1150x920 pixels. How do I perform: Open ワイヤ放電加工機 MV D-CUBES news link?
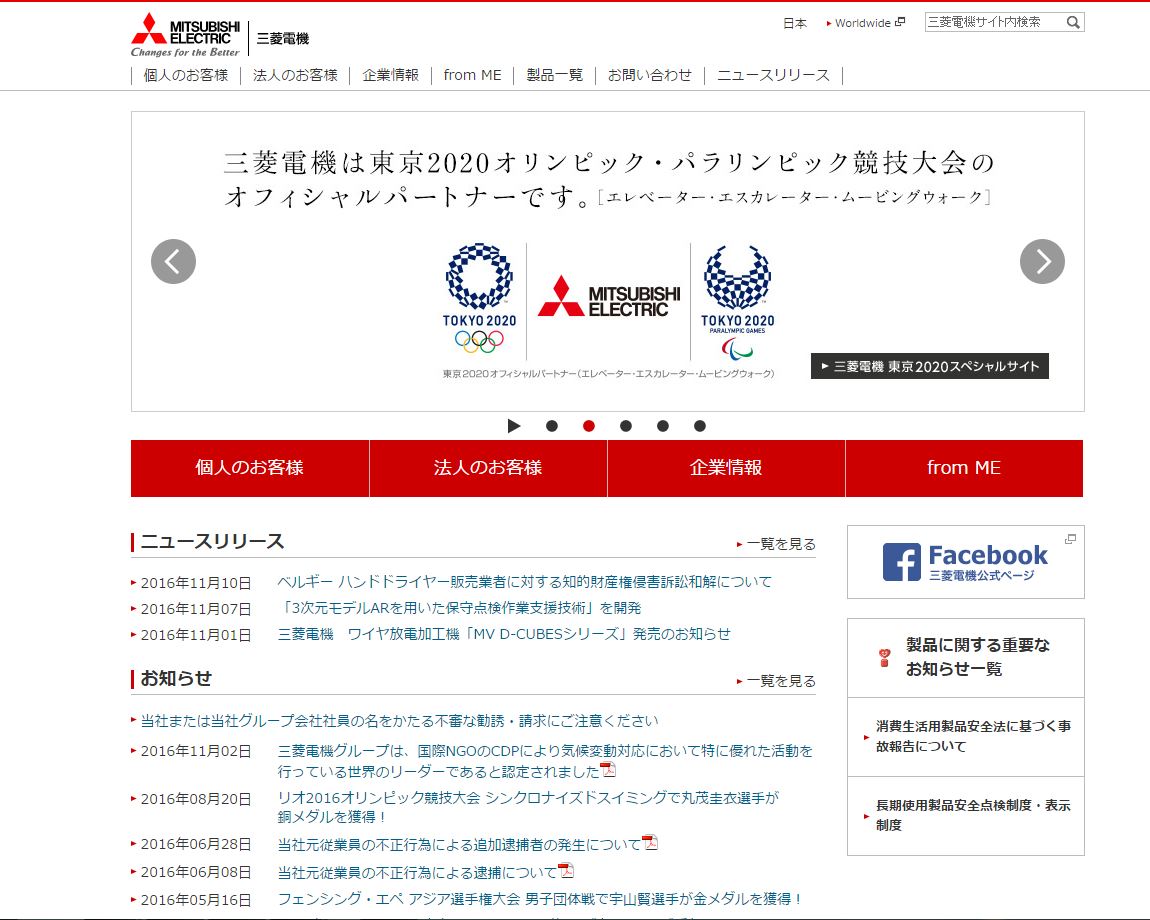pyautogui.click(x=504, y=634)
